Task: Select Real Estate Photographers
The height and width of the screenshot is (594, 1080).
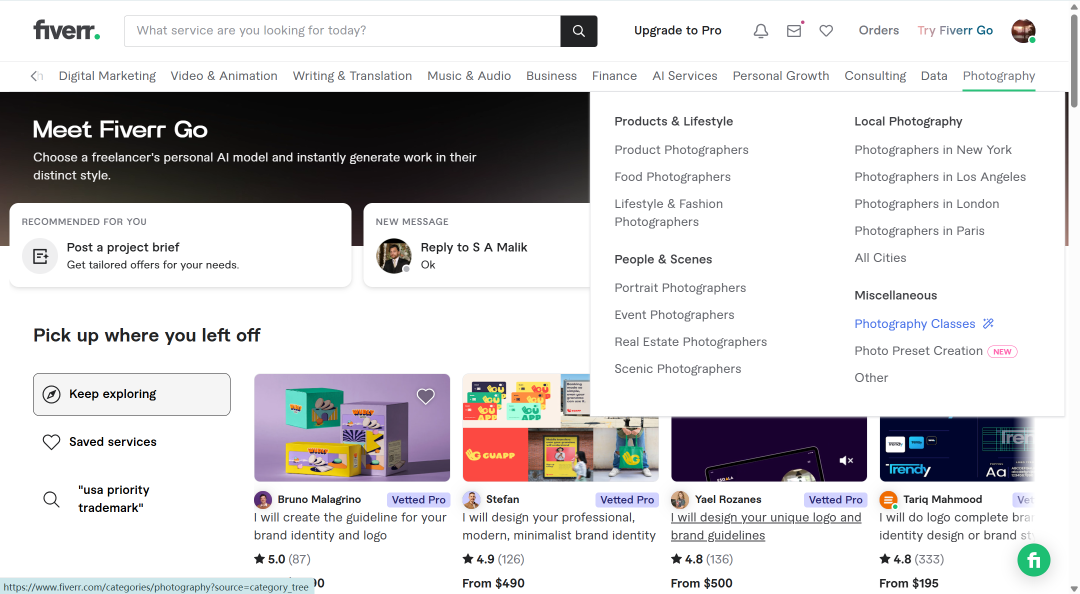Action: [x=690, y=341]
